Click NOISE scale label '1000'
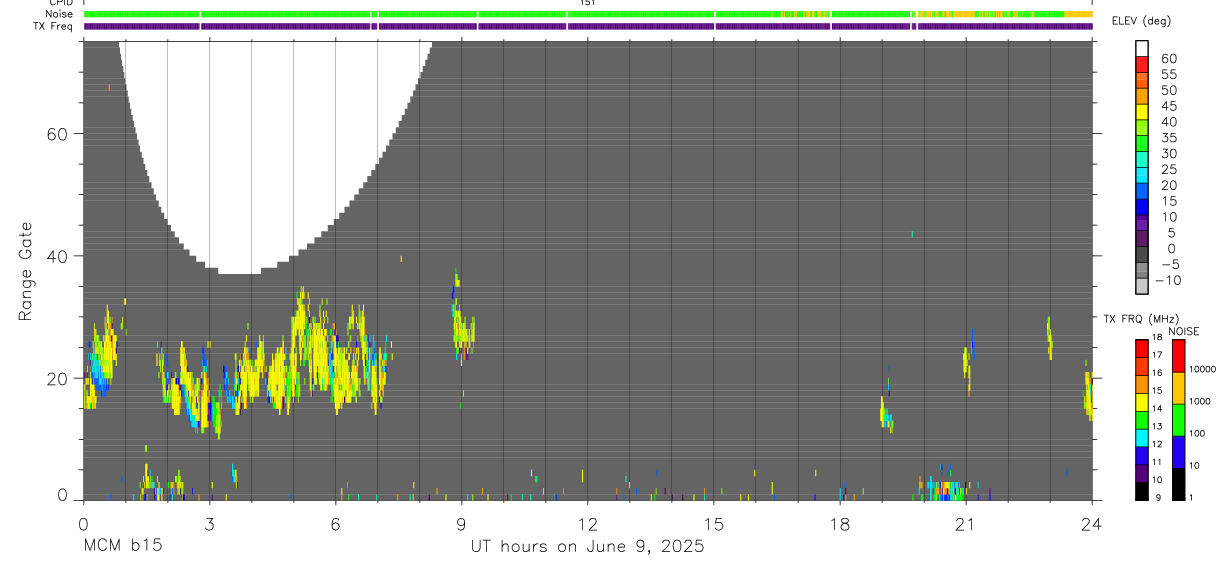 pos(1199,402)
